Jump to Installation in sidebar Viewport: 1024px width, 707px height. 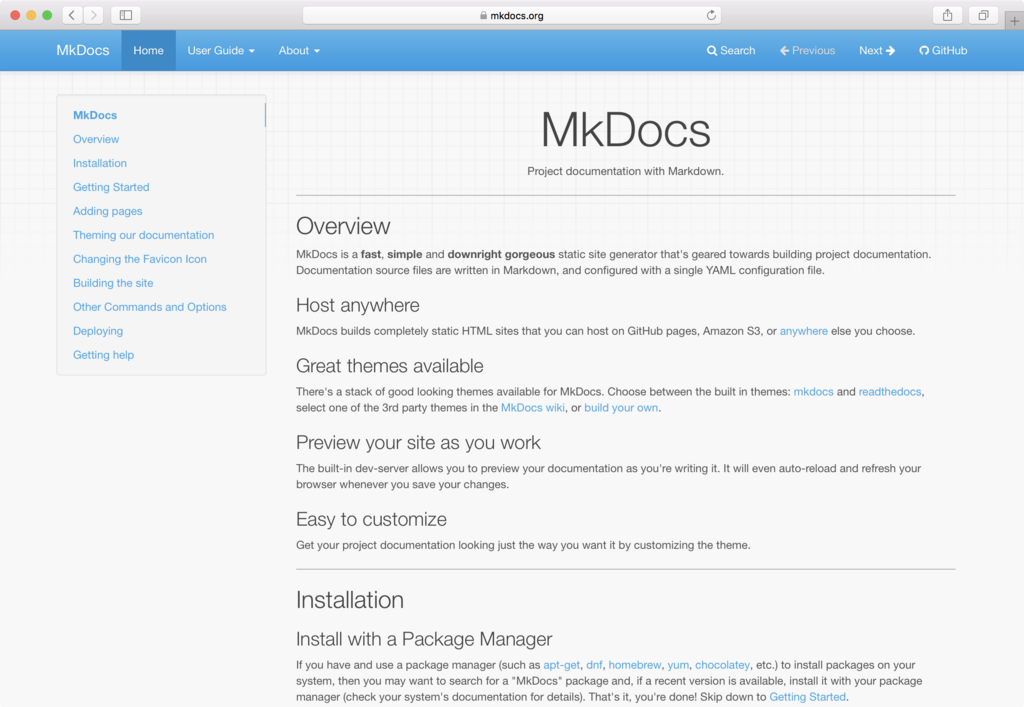point(100,163)
